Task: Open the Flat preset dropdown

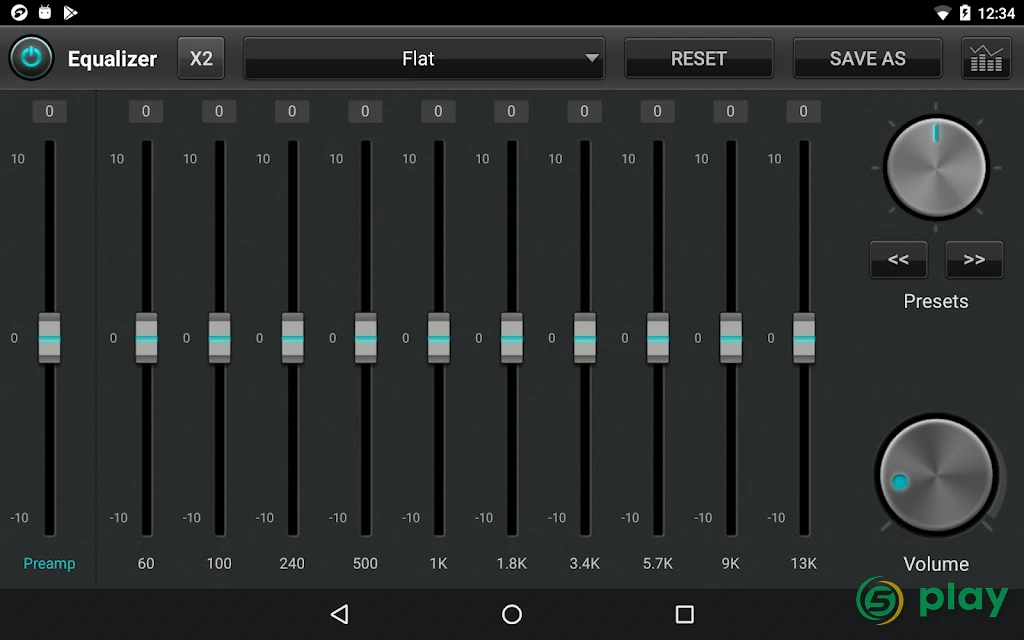Action: 424,58
